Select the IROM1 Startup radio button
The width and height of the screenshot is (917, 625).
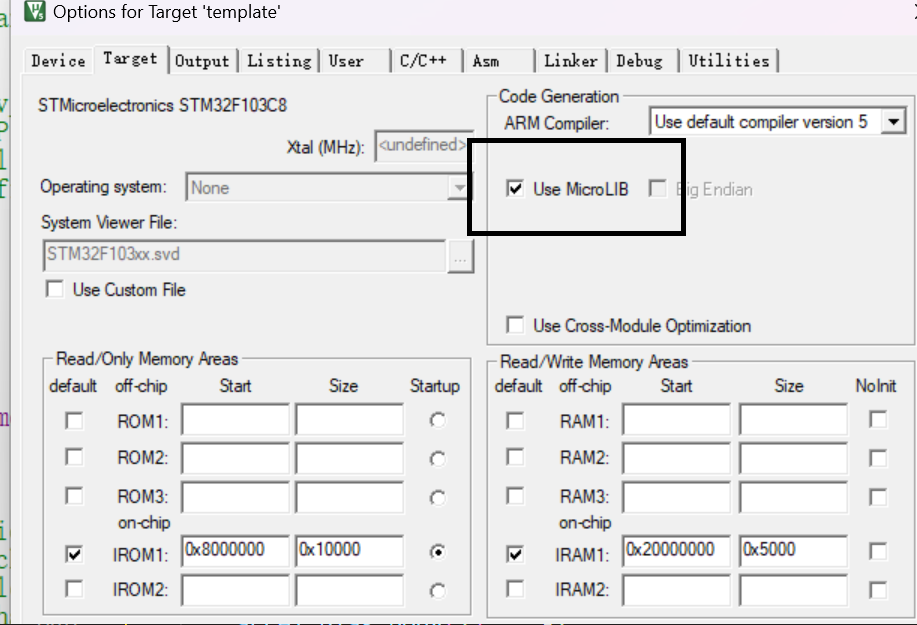pos(437,552)
